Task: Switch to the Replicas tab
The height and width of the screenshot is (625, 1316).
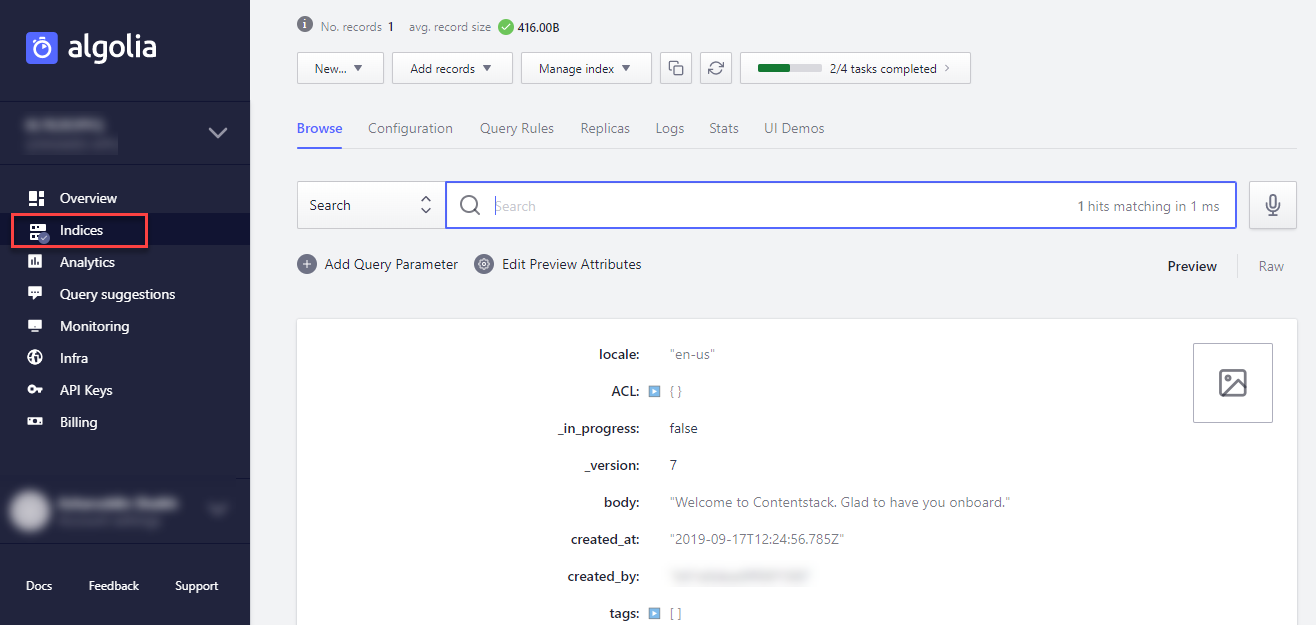Action: [x=605, y=129]
